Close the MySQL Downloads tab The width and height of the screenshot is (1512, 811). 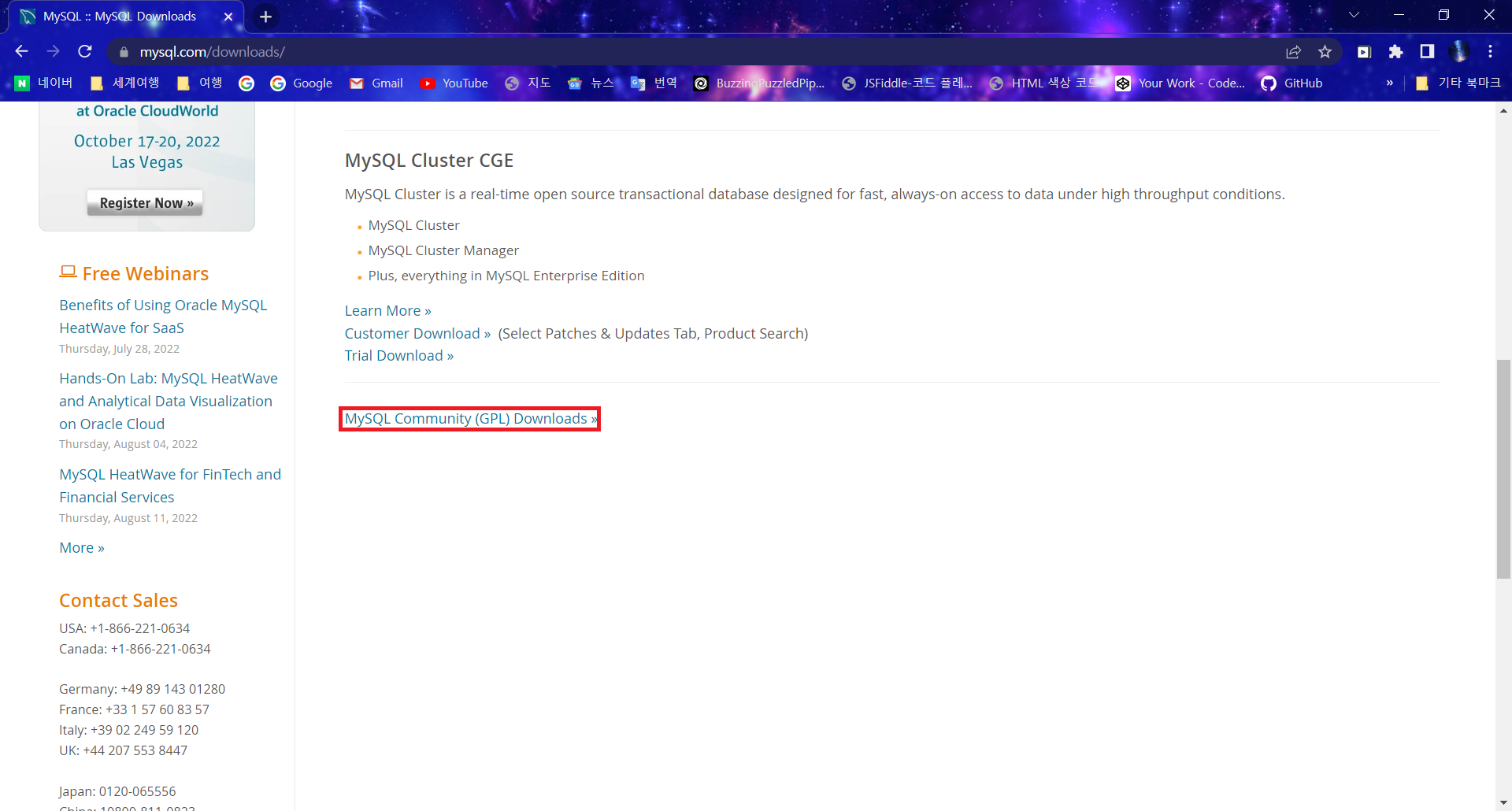pos(228,17)
